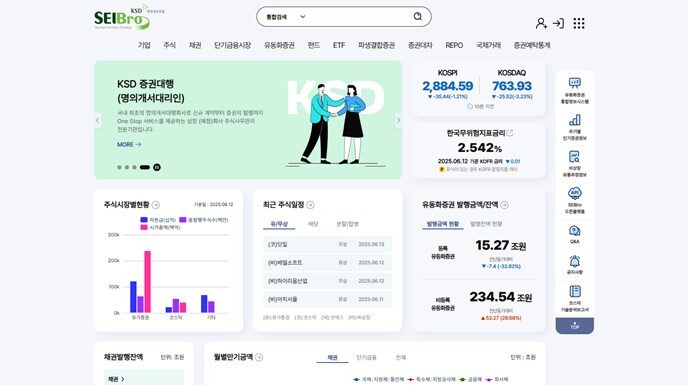Select the 단기금융 tab in 월별만기금액
The width and height of the screenshot is (688, 385).
pyautogui.click(x=366, y=357)
